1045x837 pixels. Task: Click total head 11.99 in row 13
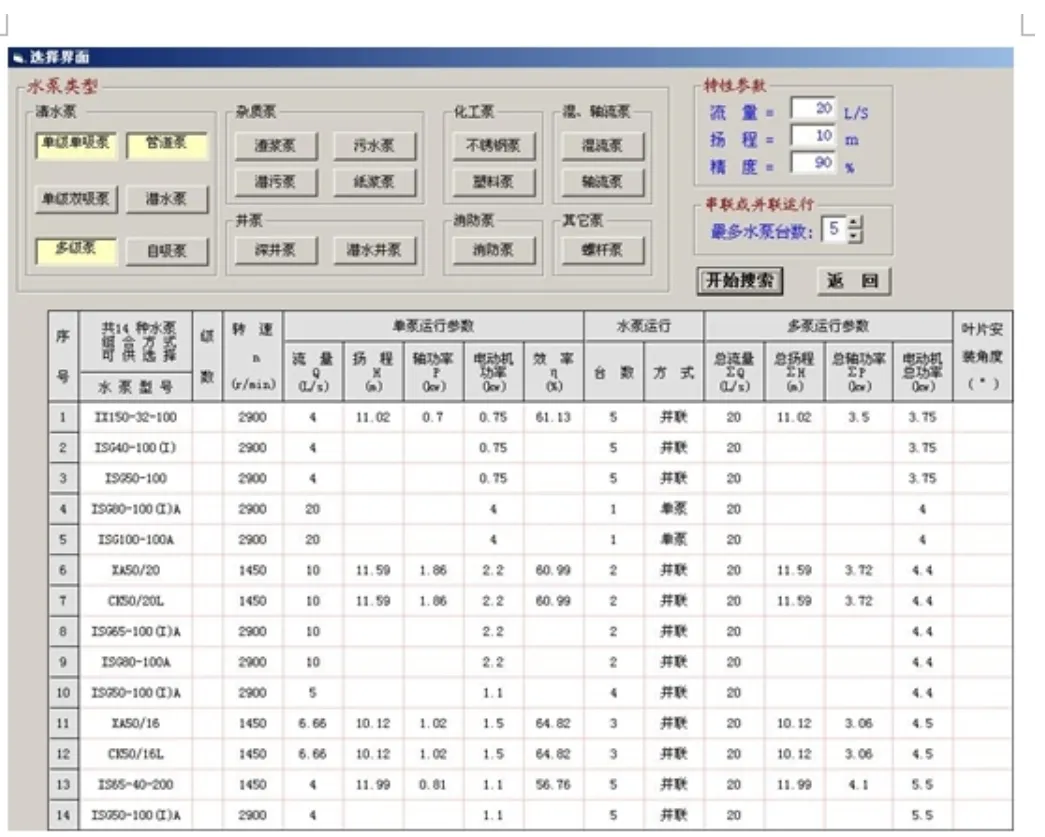pos(794,785)
